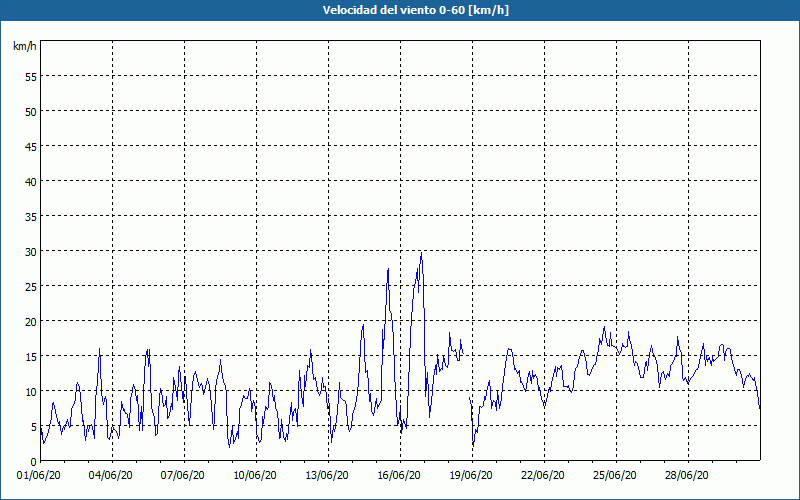Click the date label 28/06/20
The width and height of the screenshot is (800, 500).
(x=687, y=476)
